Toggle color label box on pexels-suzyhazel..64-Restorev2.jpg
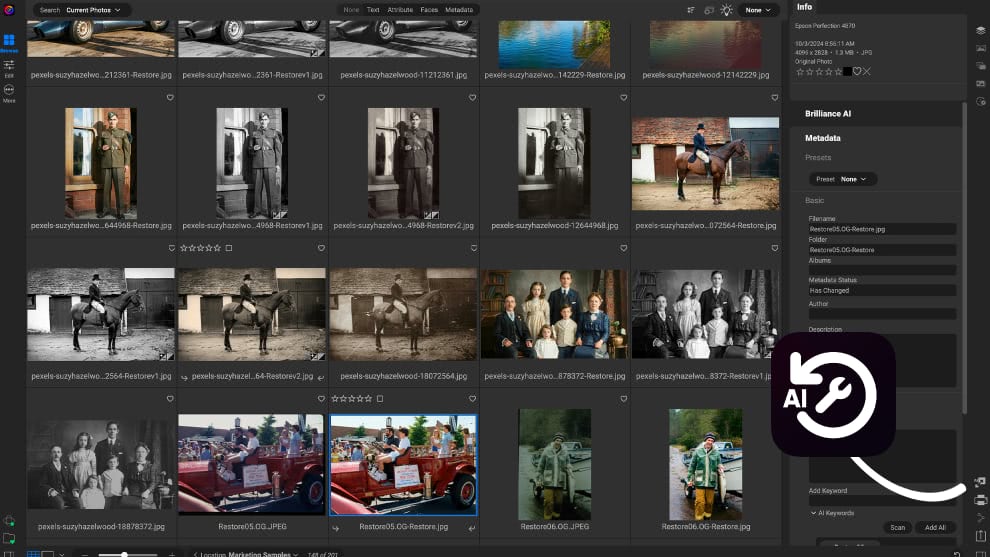The height and width of the screenshot is (557, 990). pyautogui.click(x=229, y=248)
